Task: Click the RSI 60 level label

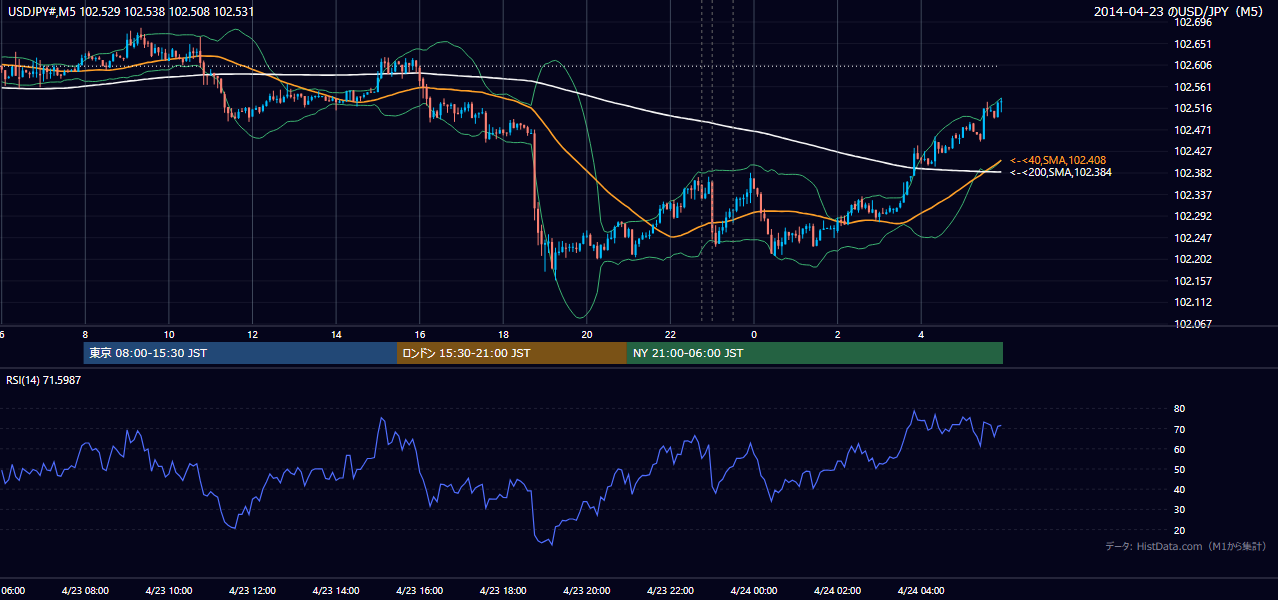Action: coord(1179,449)
